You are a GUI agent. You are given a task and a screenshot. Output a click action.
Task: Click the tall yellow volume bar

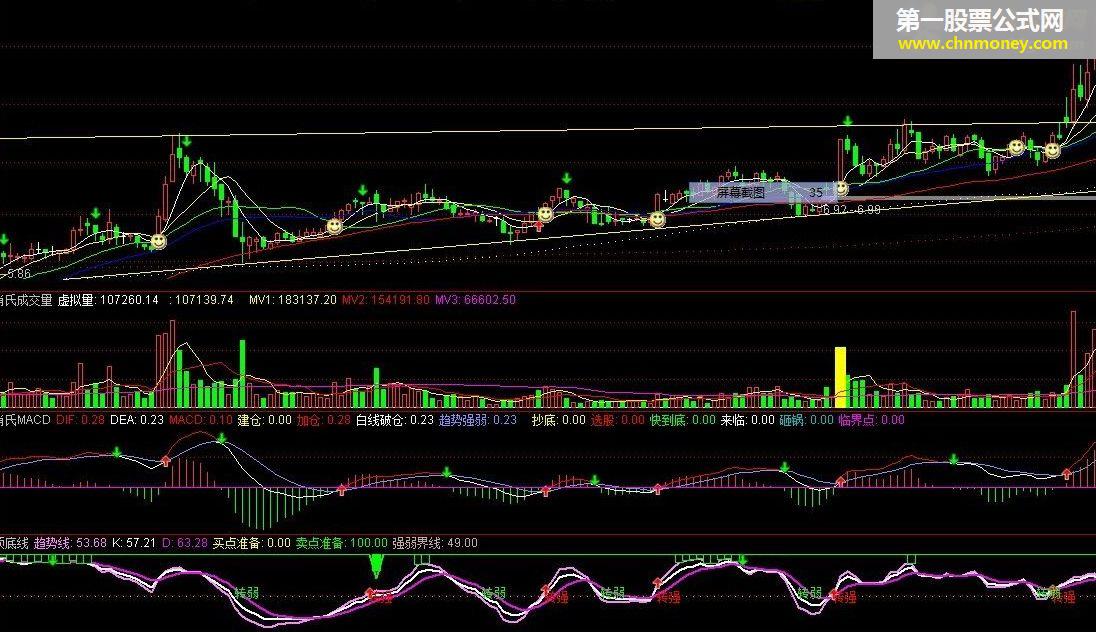tap(840, 377)
